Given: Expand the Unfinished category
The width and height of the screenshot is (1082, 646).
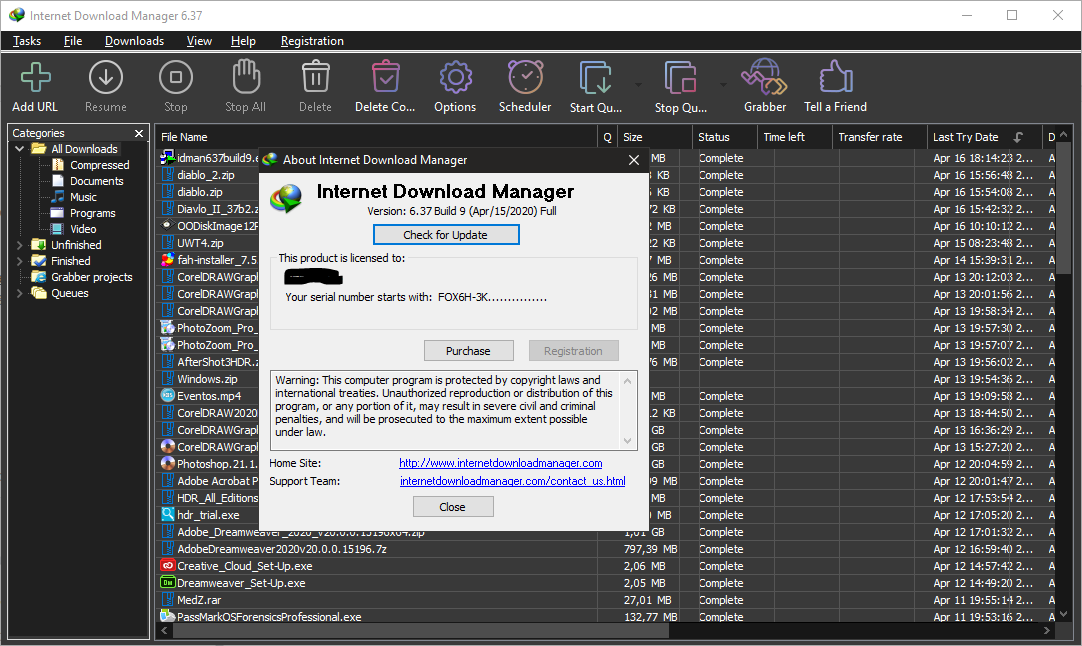Looking at the screenshot, I should tap(19, 245).
